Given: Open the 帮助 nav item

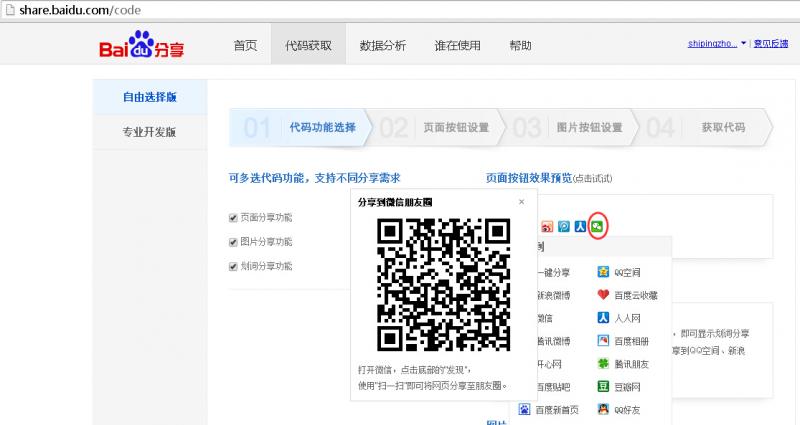Looking at the screenshot, I should [520, 45].
